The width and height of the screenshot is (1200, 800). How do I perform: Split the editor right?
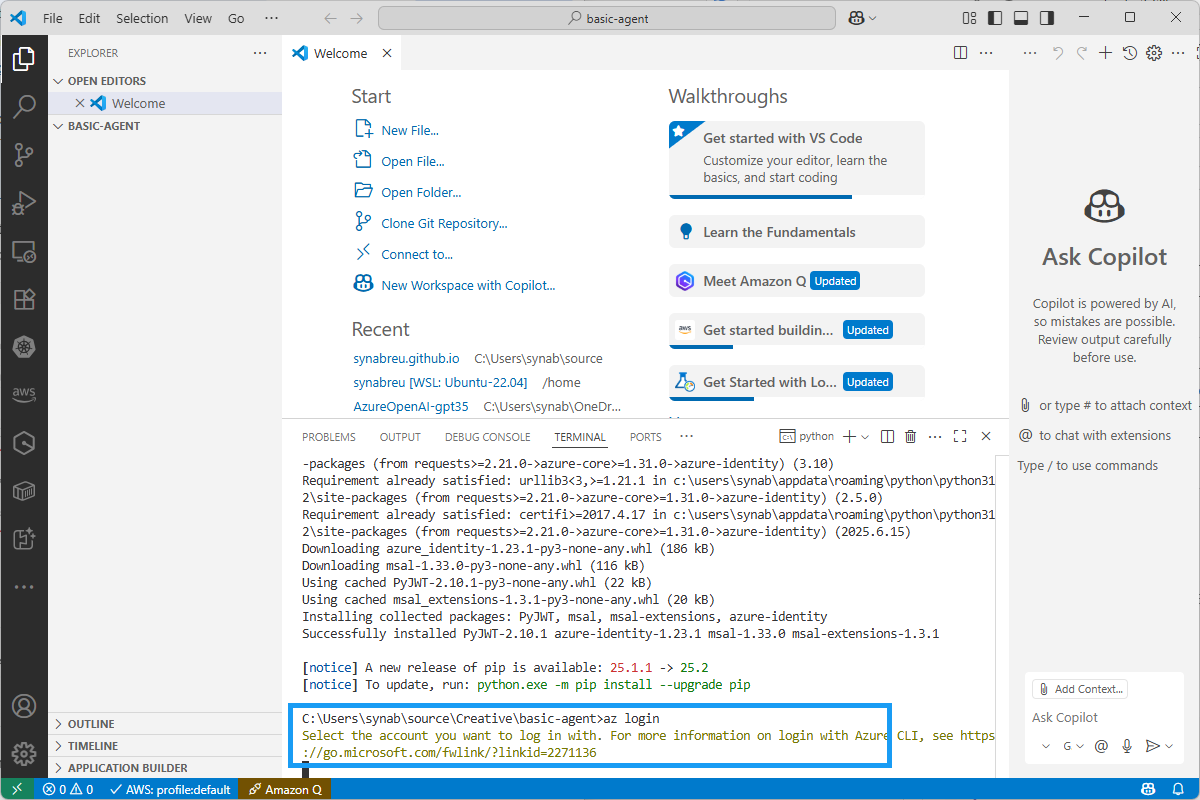point(961,53)
